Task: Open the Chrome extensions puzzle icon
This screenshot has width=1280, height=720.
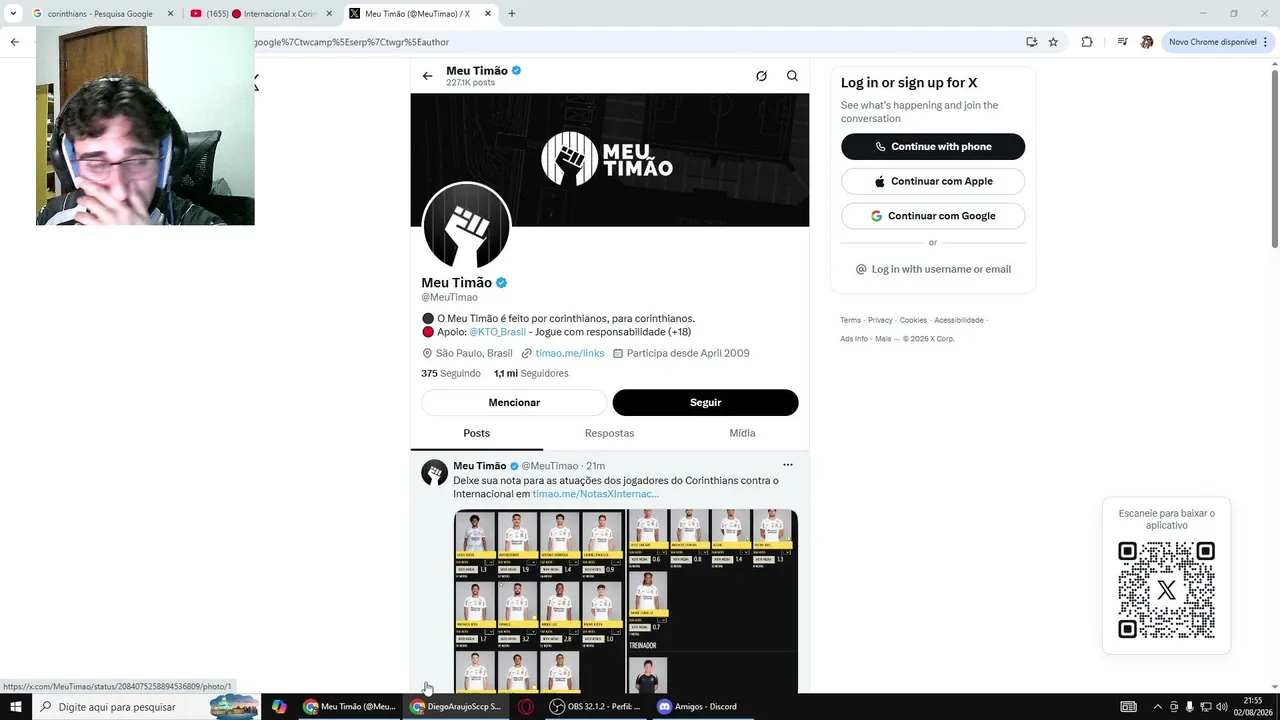Action: (x=1087, y=42)
